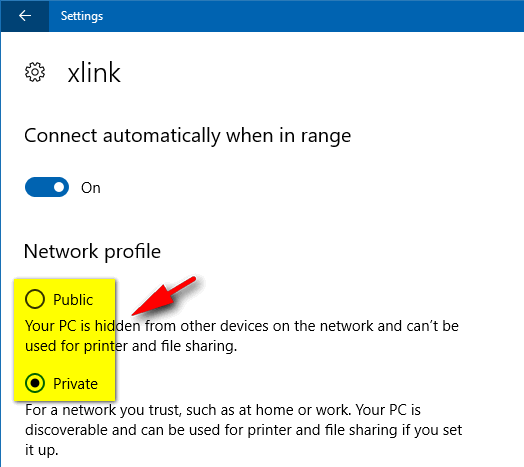The height and width of the screenshot is (467, 524).
Task: Select the Private network profile radio button
Action: tap(35, 383)
